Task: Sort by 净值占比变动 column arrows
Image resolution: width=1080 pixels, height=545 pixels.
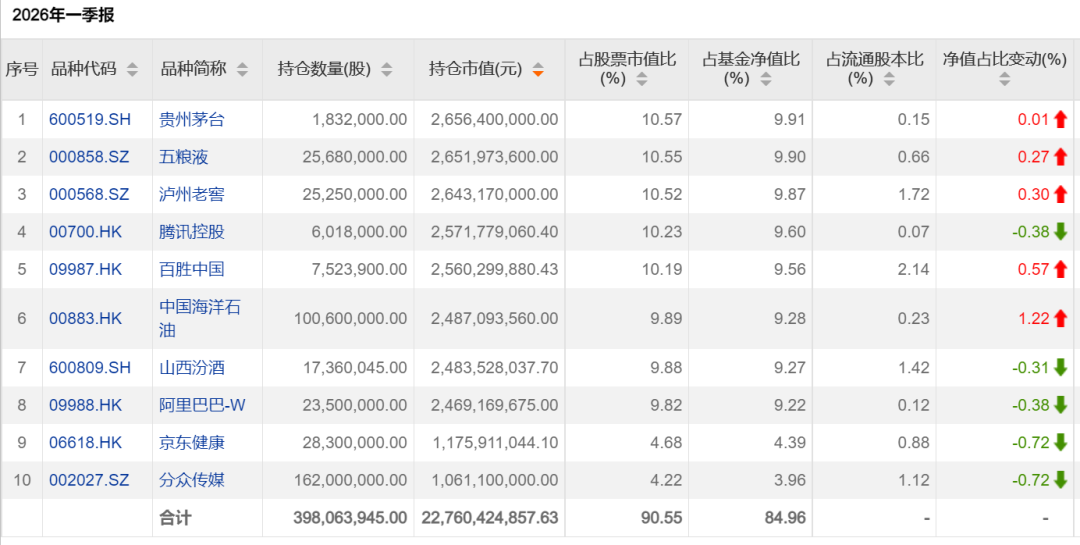Action: (1005, 79)
